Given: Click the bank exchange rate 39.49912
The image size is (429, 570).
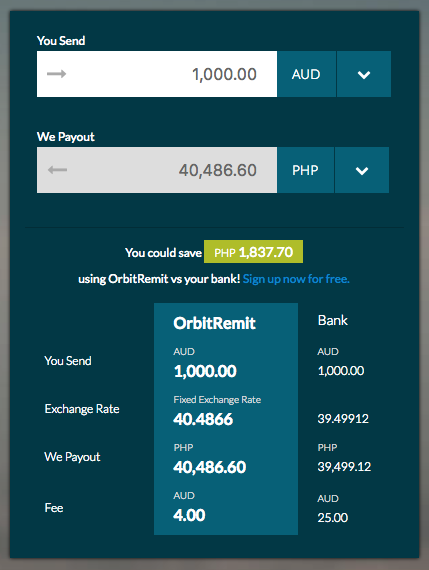Looking at the screenshot, I should [x=343, y=418].
